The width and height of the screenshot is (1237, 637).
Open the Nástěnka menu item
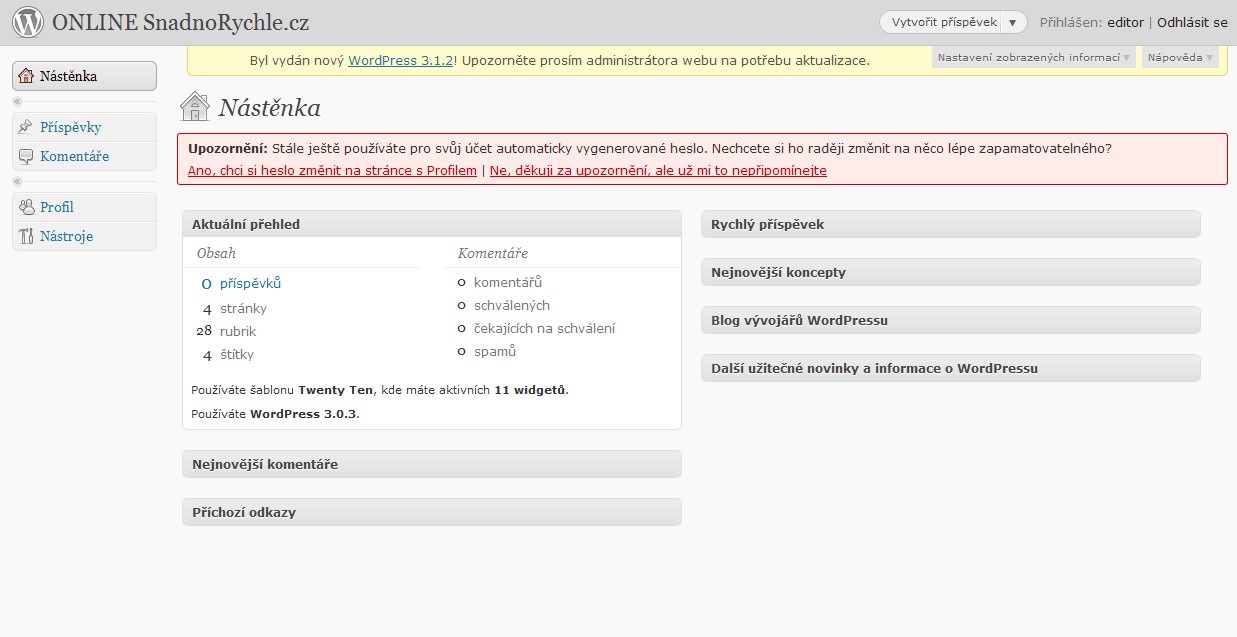pyautogui.click(x=84, y=76)
